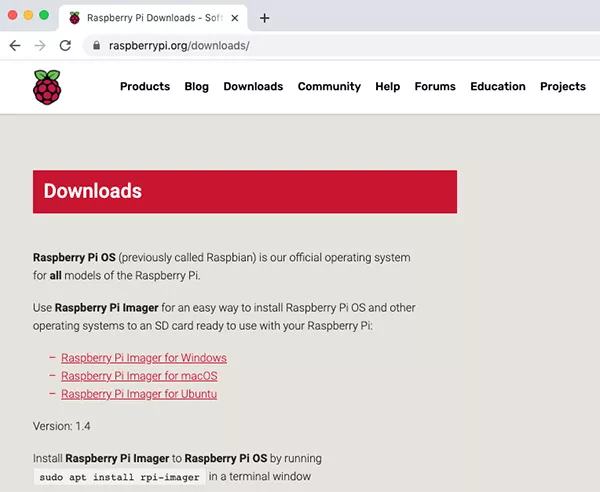Open the Education navigation item
600x492 pixels.
498,87
